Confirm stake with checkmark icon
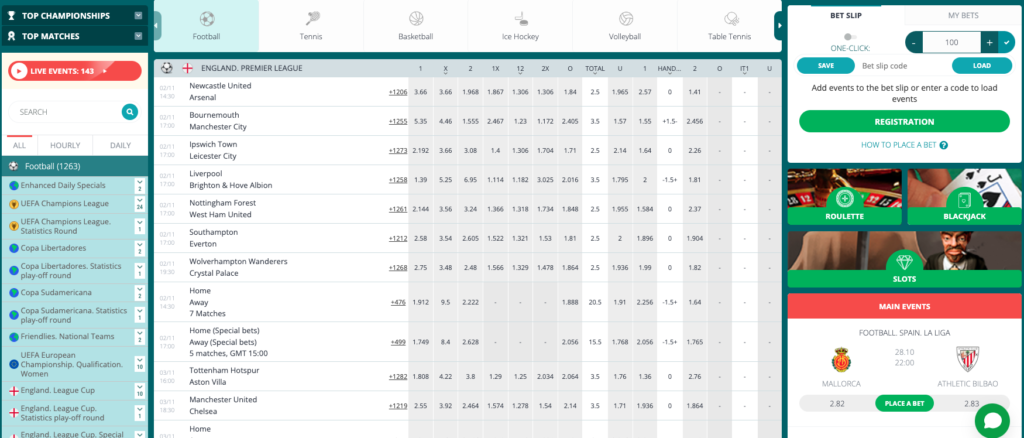1024x438 pixels. (x=1006, y=42)
